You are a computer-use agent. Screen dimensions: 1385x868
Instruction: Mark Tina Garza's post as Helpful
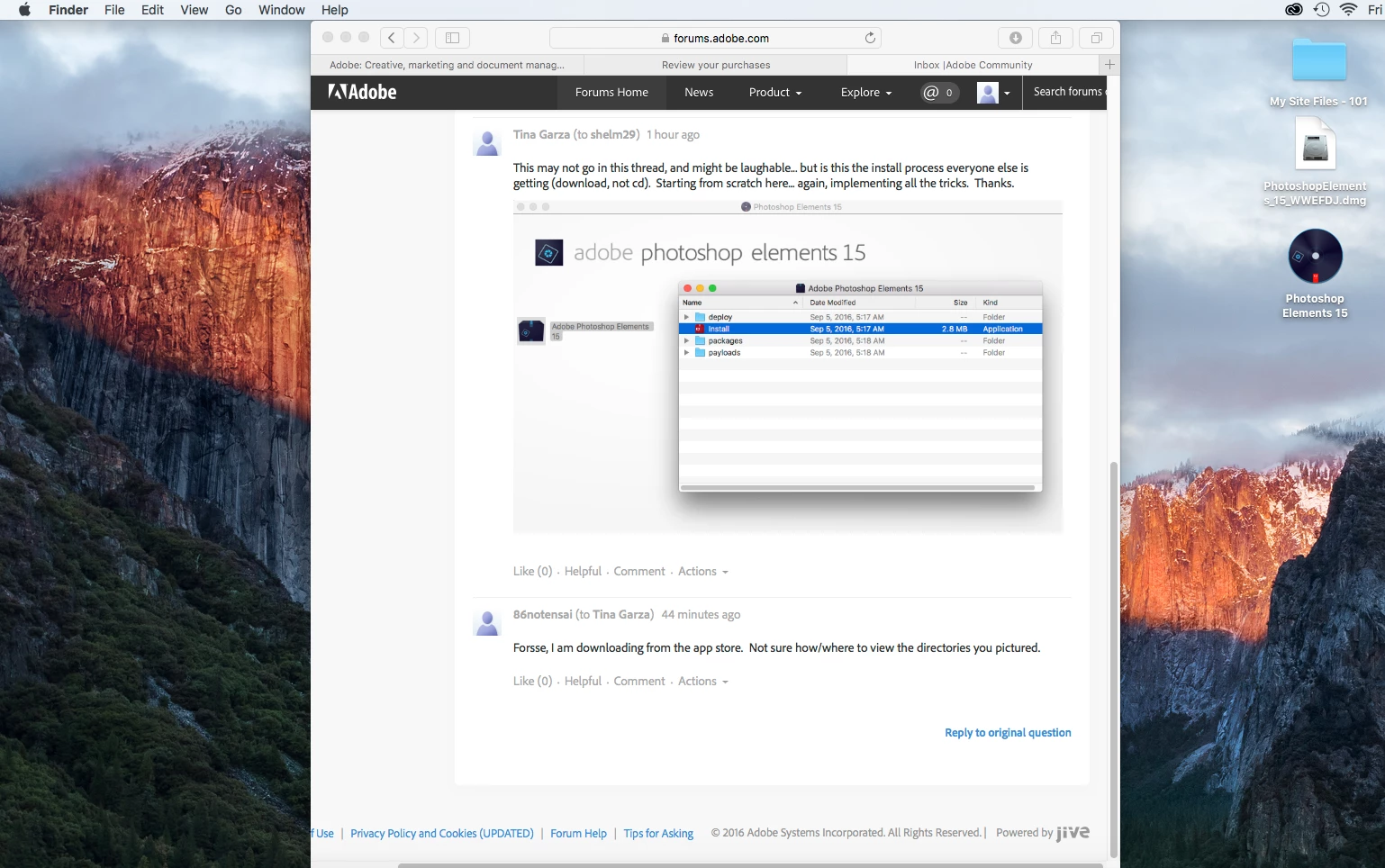583,571
